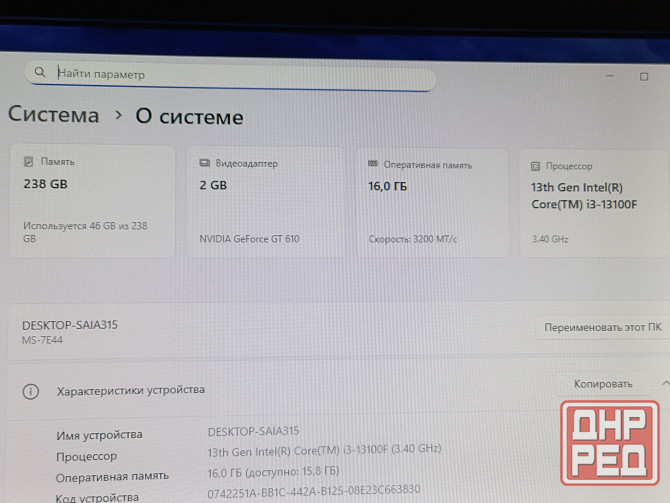Collapse the 'Характеристики устройства' section chevron
670x503 pixels.
pos(665,383)
